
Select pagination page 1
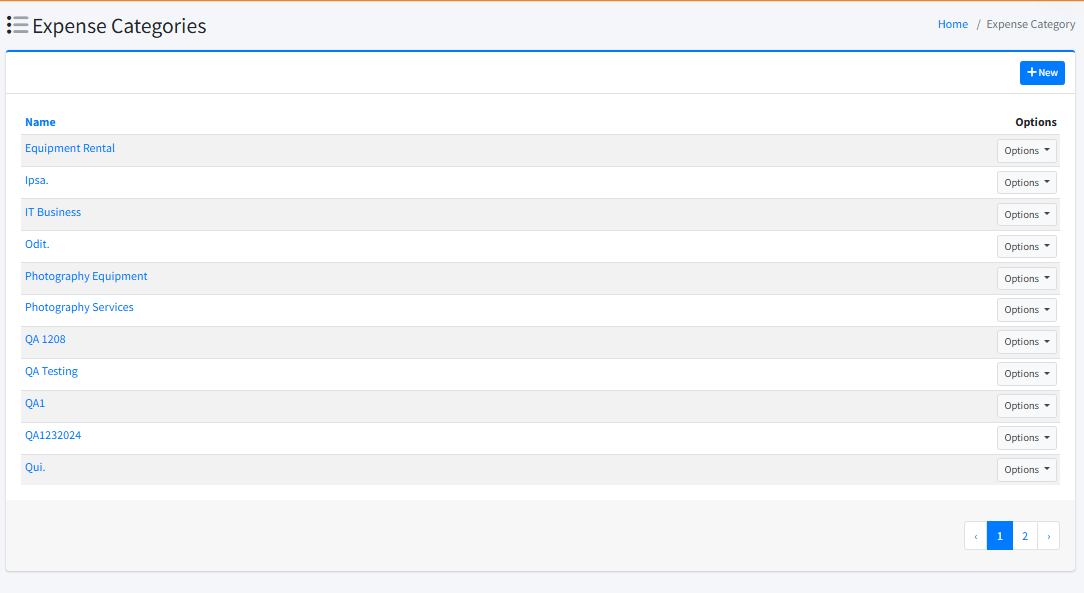coord(999,536)
